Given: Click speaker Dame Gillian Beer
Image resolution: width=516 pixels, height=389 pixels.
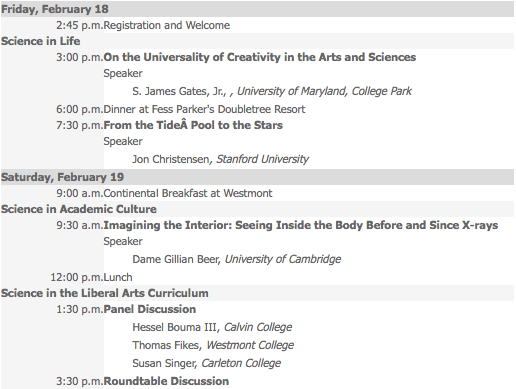Looking at the screenshot, I should click(176, 259).
